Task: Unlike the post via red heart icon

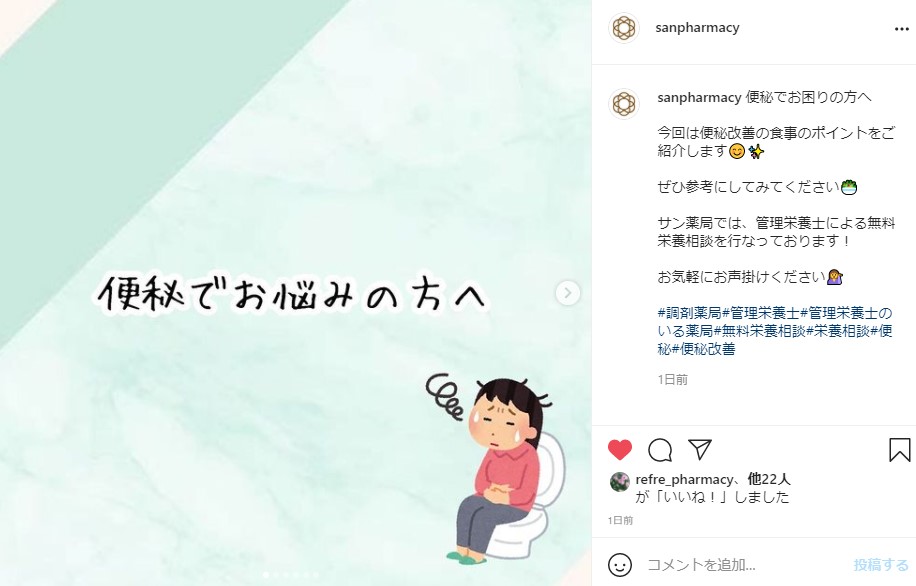Action: click(620, 450)
